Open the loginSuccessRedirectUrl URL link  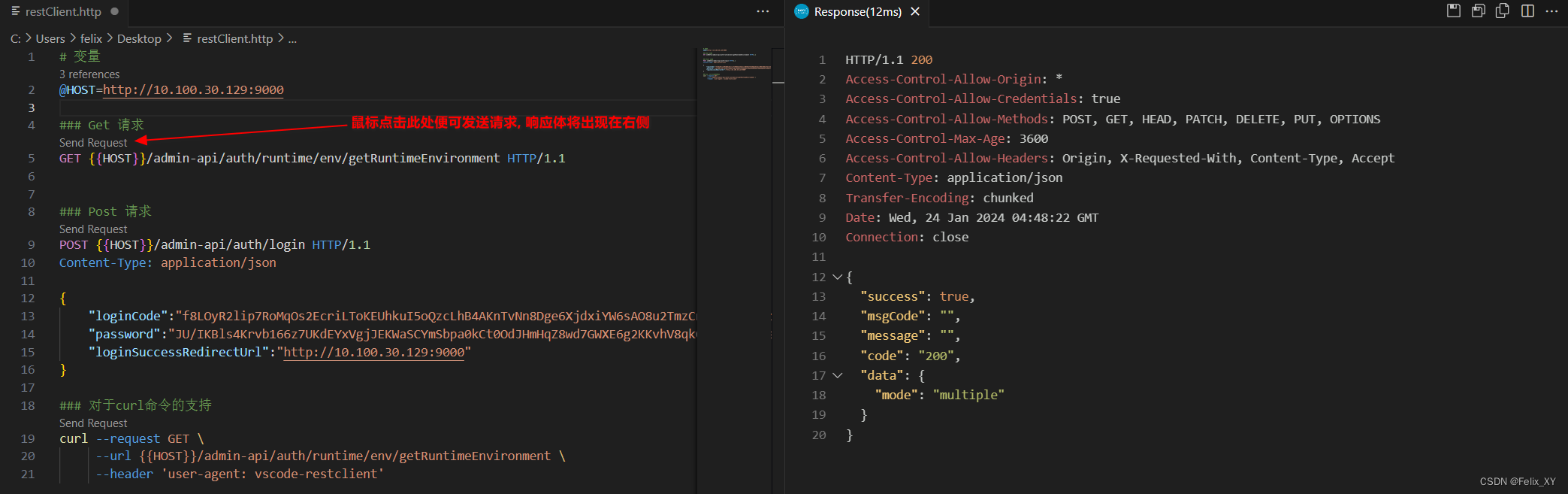(x=374, y=352)
